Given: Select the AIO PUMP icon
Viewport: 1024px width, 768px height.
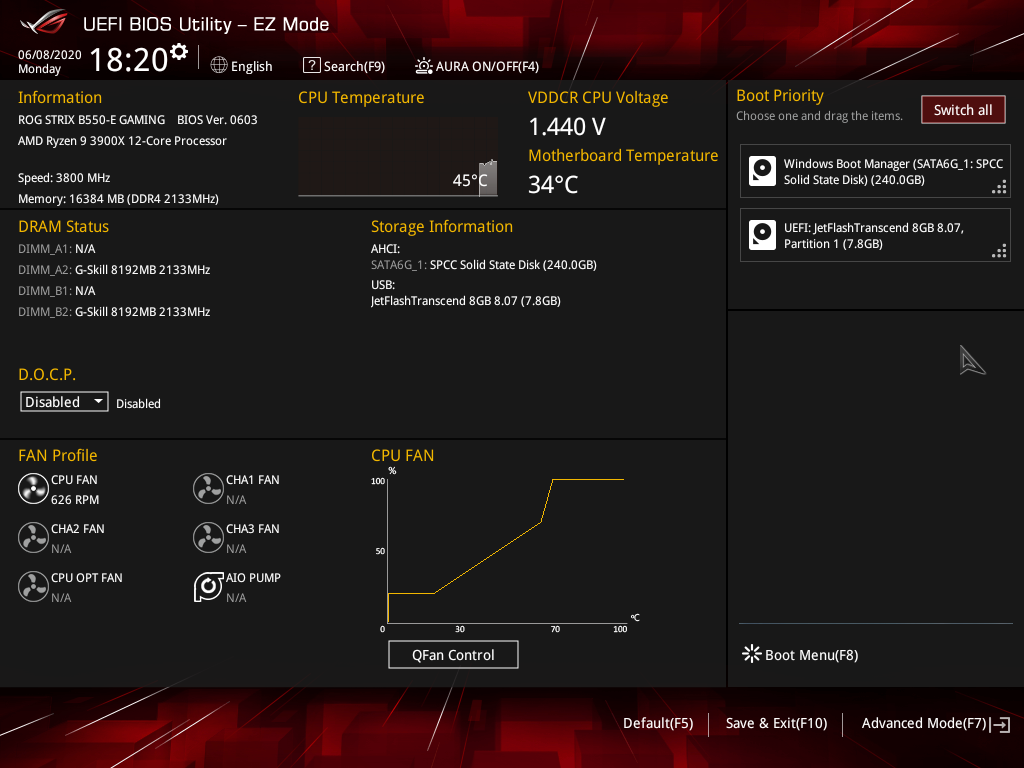Looking at the screenshot, I should coord(208,587).
